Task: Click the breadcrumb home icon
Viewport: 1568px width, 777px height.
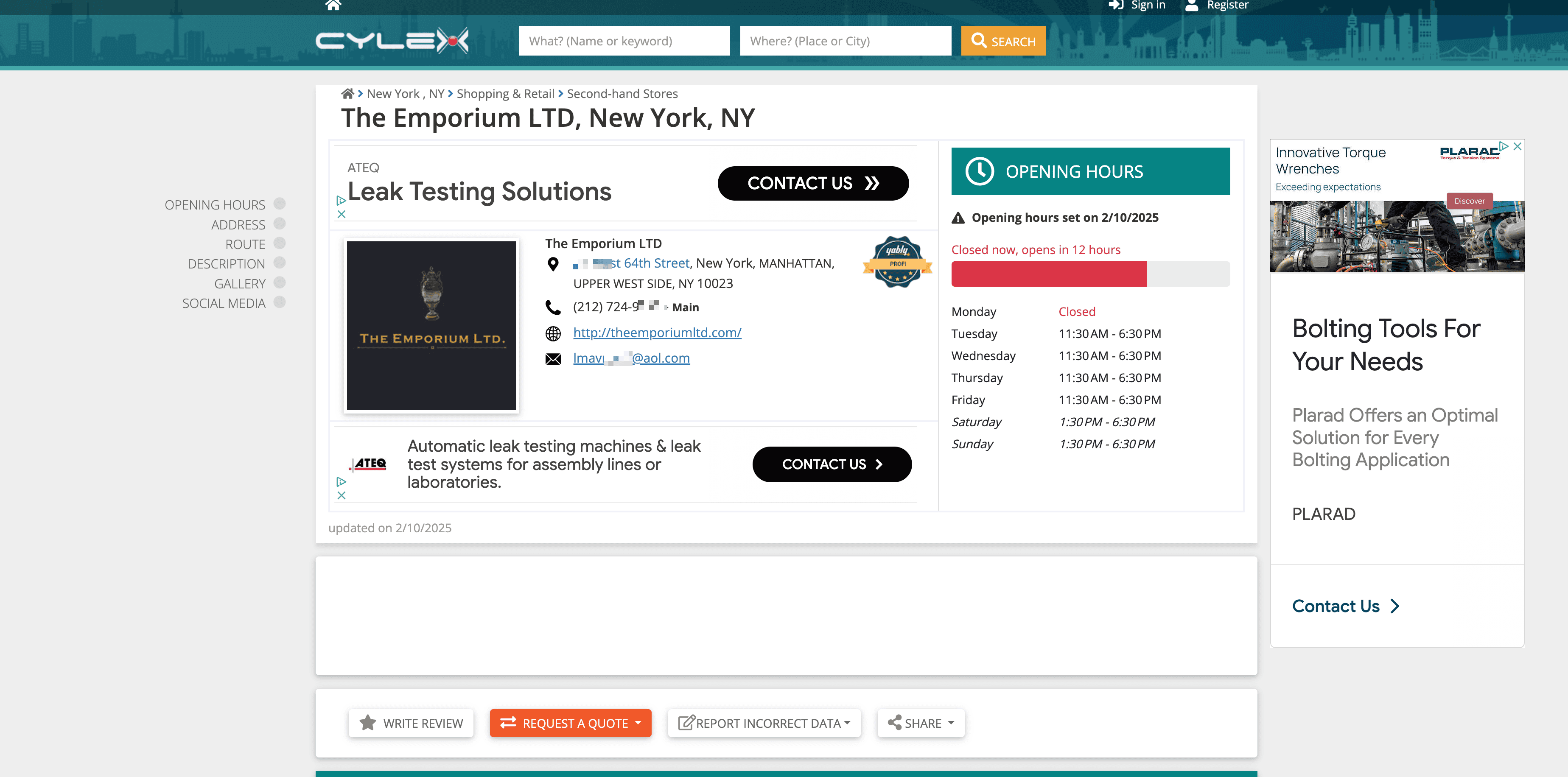Action: click(x=347, y=94)
